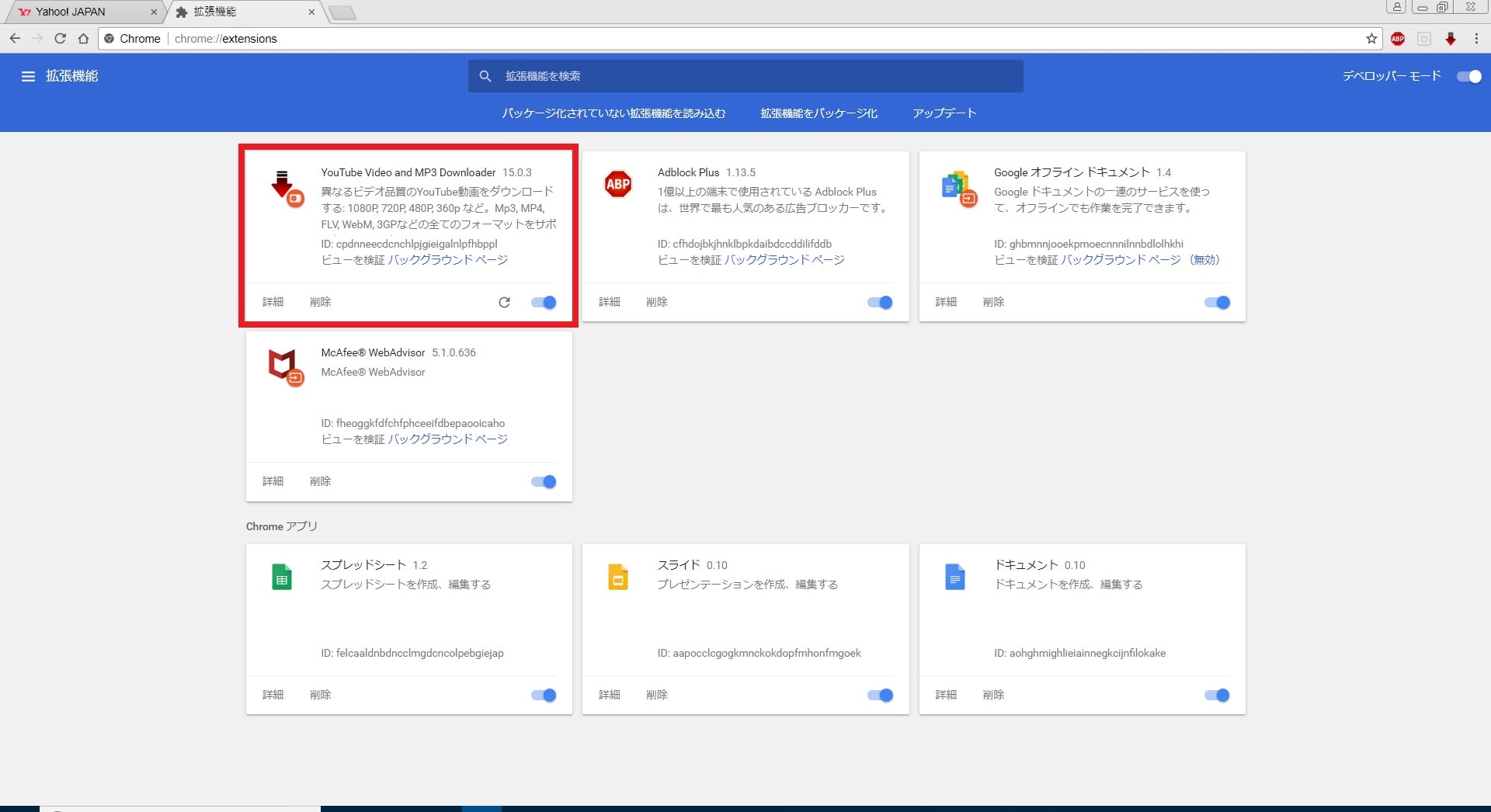The width and height of the screenshot is (1491, 812).
Task: Open the Adblock Plus toolbar icon
Action: (1398, 39)
